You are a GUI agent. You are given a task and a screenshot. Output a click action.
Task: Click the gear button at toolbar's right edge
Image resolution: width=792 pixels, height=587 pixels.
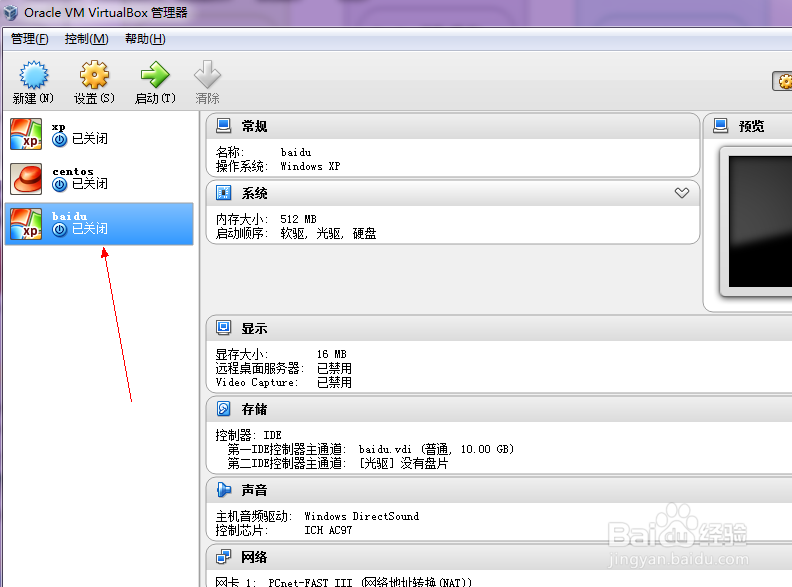point(782,81)
